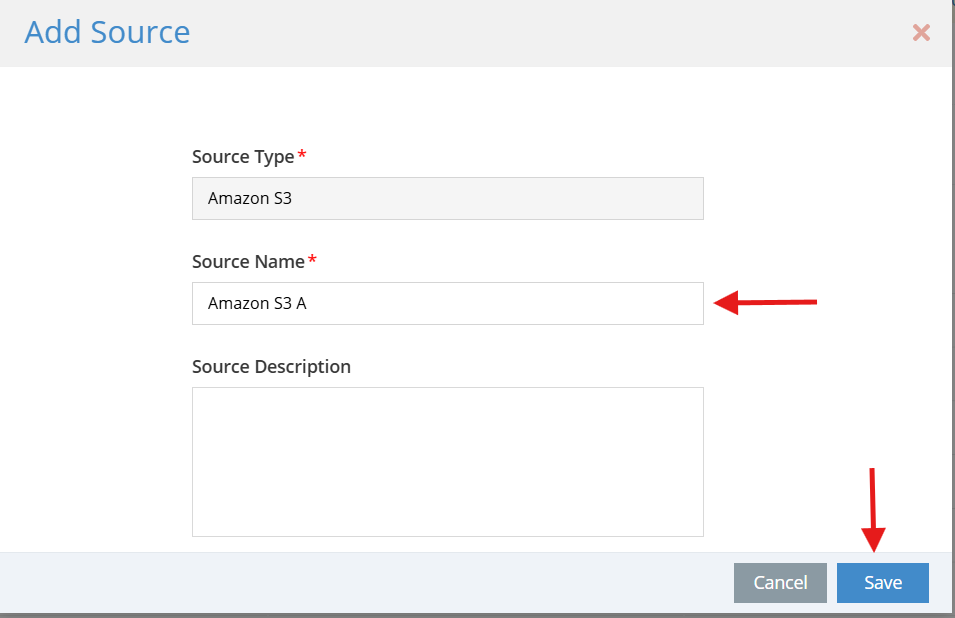
Task: Click the Source Description label
Action: pyautogui.click(x=271, y=367)
